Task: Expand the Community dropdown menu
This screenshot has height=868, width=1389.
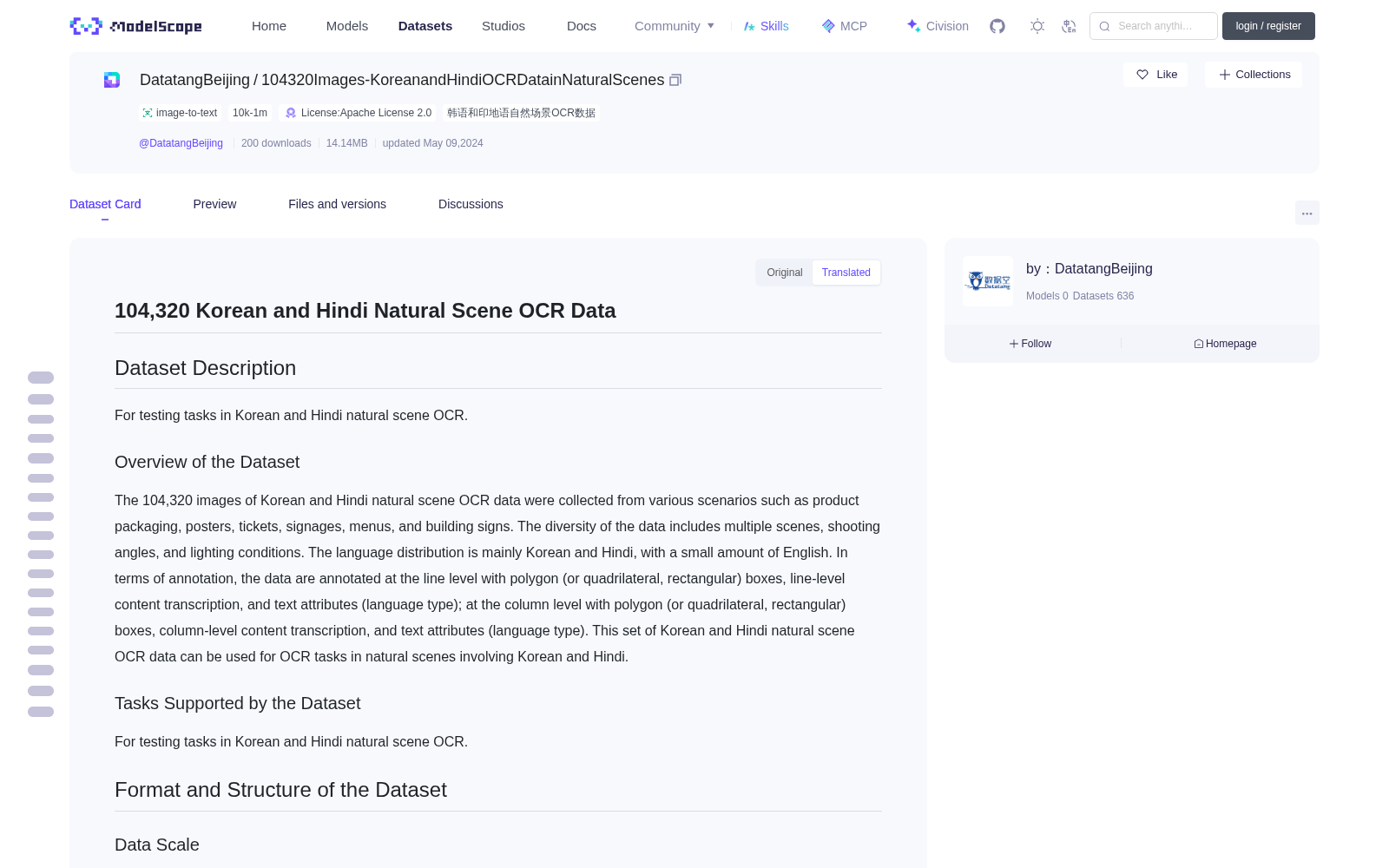Action: click(675, 26)
